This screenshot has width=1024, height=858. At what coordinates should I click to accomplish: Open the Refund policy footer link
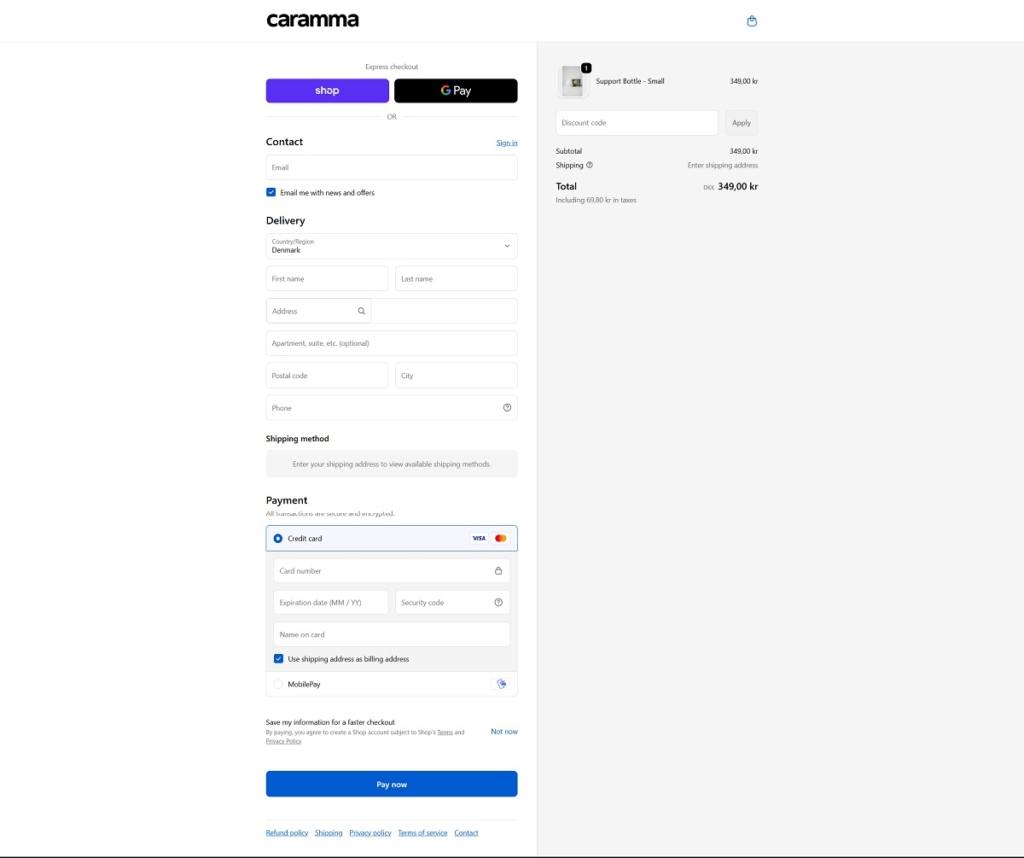pos(286,833)
